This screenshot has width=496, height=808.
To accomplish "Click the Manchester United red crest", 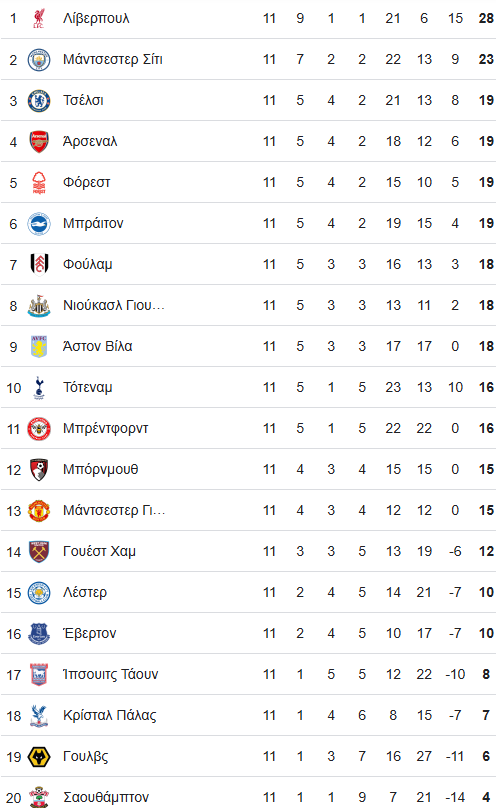I will pos(39,511).
